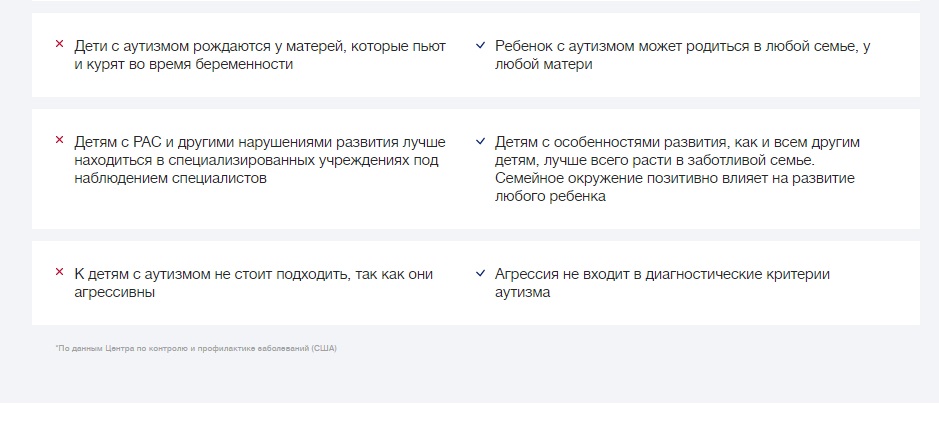This screenshot has height=445, width=939.
Task: Click the white strip at the page bottom
Action: point(470,425)
